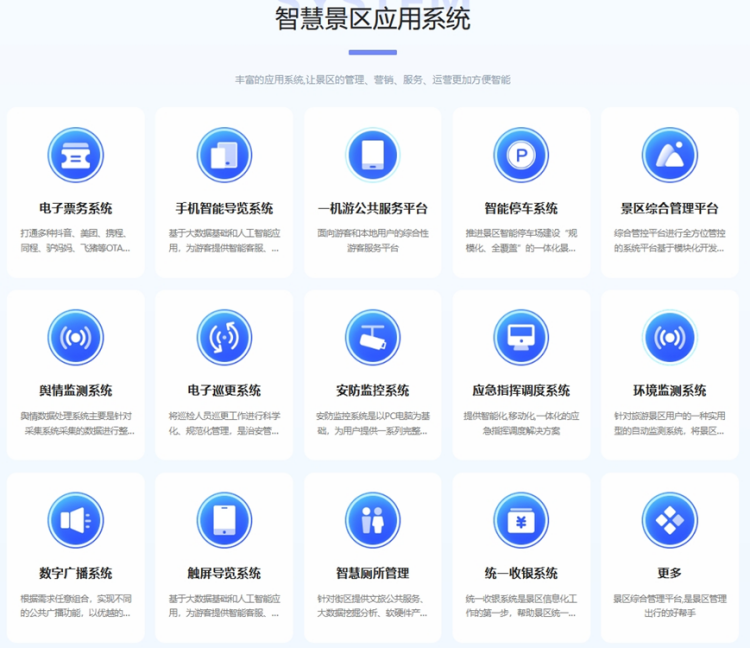Click the 触屏导览系统 touchscreen icon
The height and width of the screenshot is (648, 750).
tap(224, 521)
